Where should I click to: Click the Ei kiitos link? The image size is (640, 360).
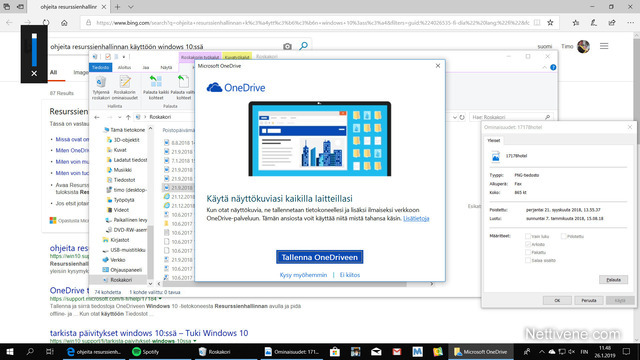(x=350, y=275)
